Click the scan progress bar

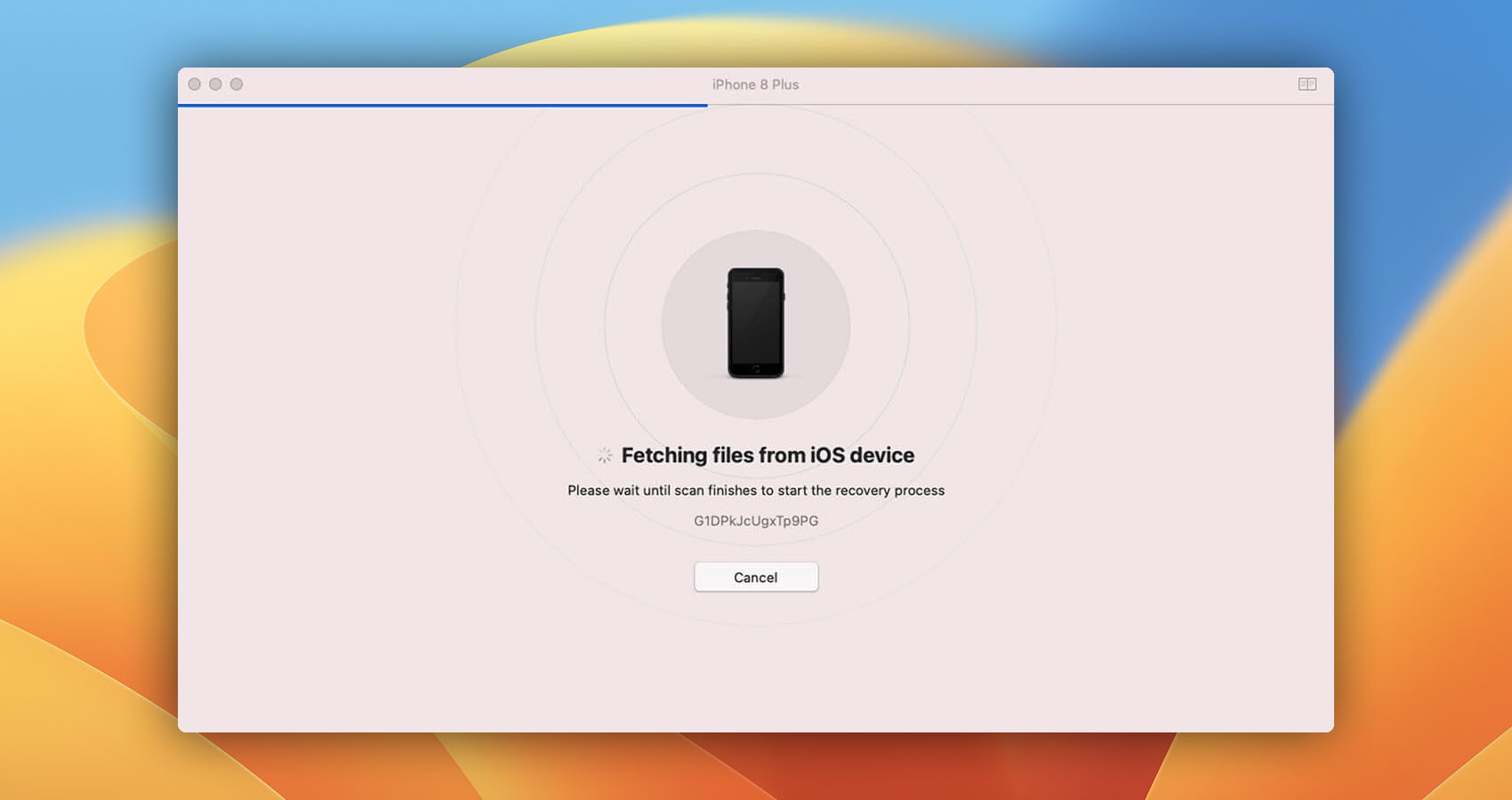pos(756,105)
